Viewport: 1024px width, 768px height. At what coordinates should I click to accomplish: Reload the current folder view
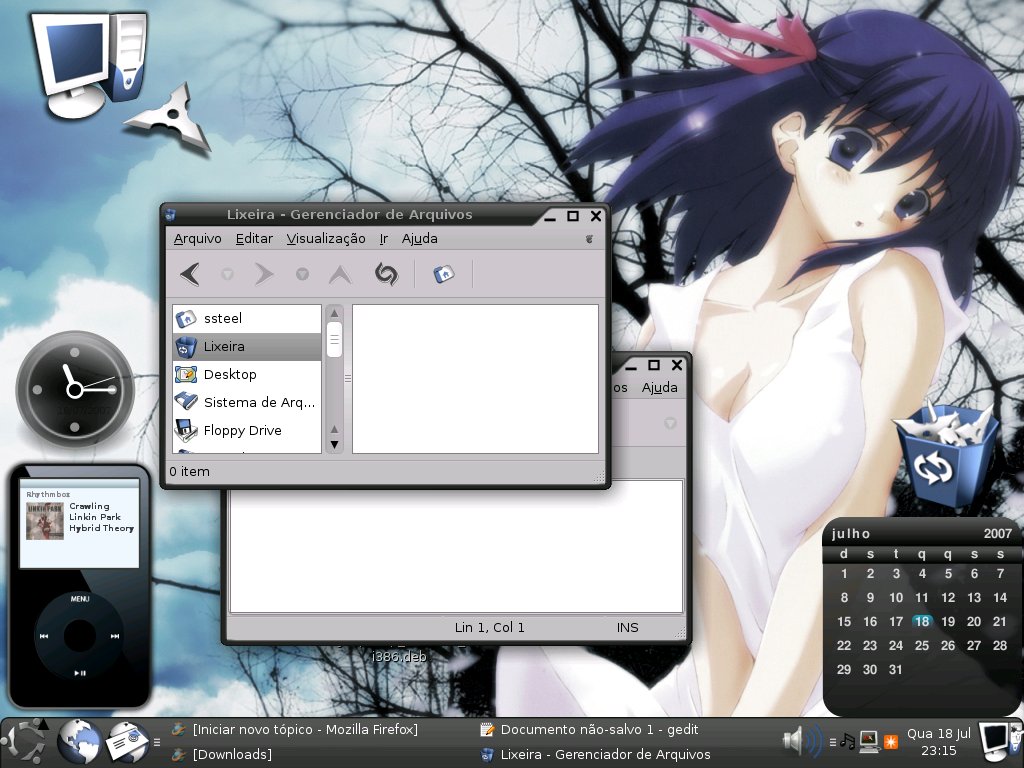(x=386, y=274)
